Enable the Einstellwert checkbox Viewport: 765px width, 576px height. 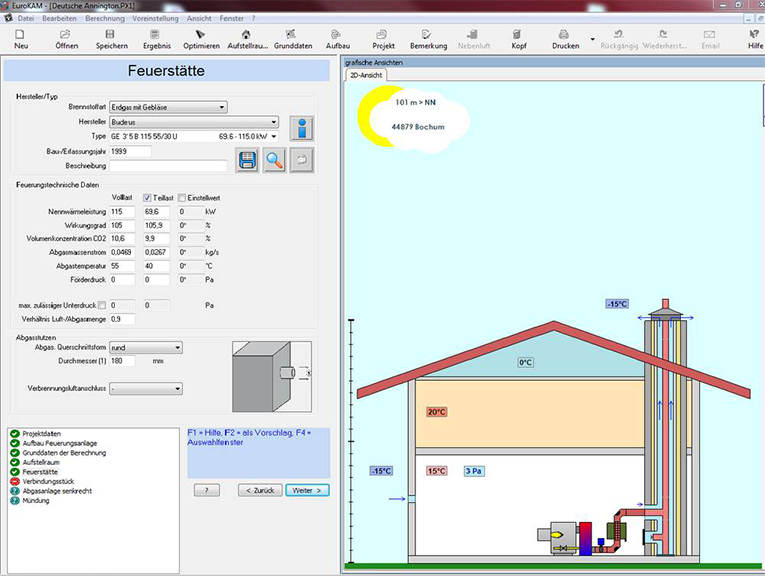point(182,198)
